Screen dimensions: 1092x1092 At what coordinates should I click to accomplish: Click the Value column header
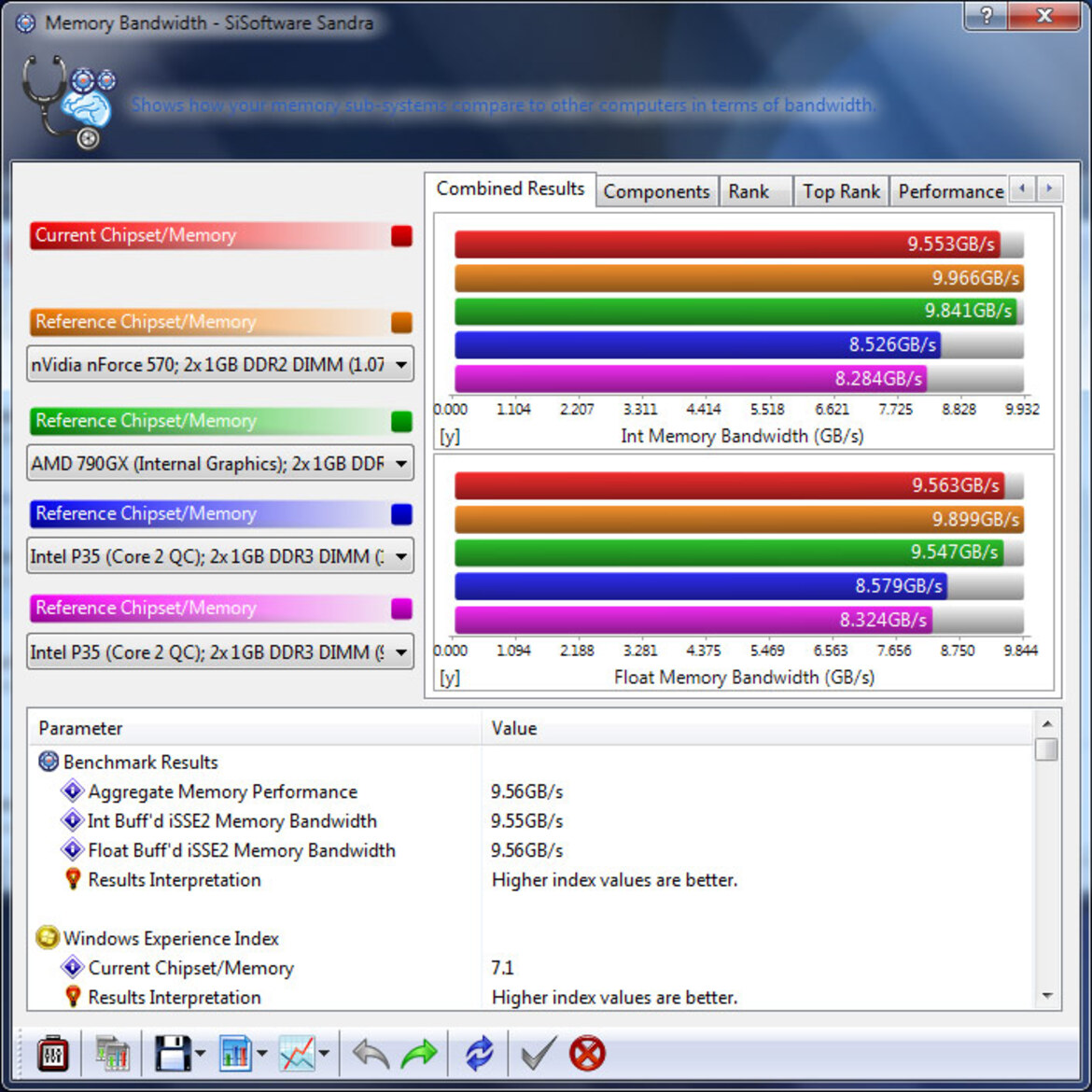pos(756,728)
